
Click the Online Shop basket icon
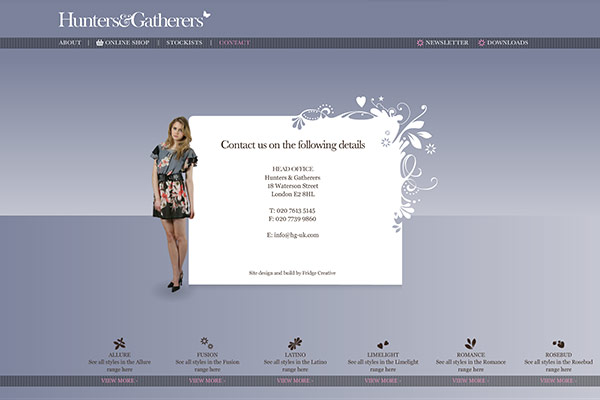100,43
